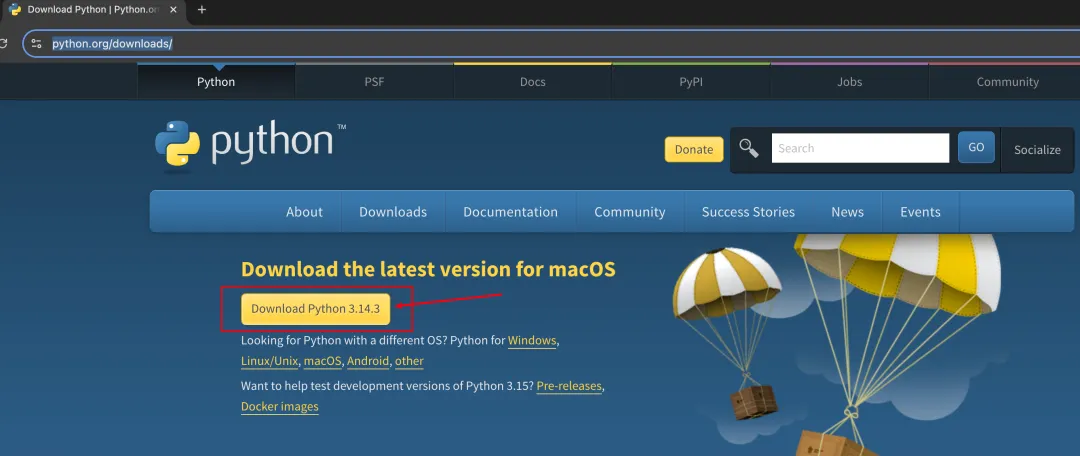Click the Download Python 3.14.3 button
This screenshot has width=1080, height=456.
pos(315,309)
